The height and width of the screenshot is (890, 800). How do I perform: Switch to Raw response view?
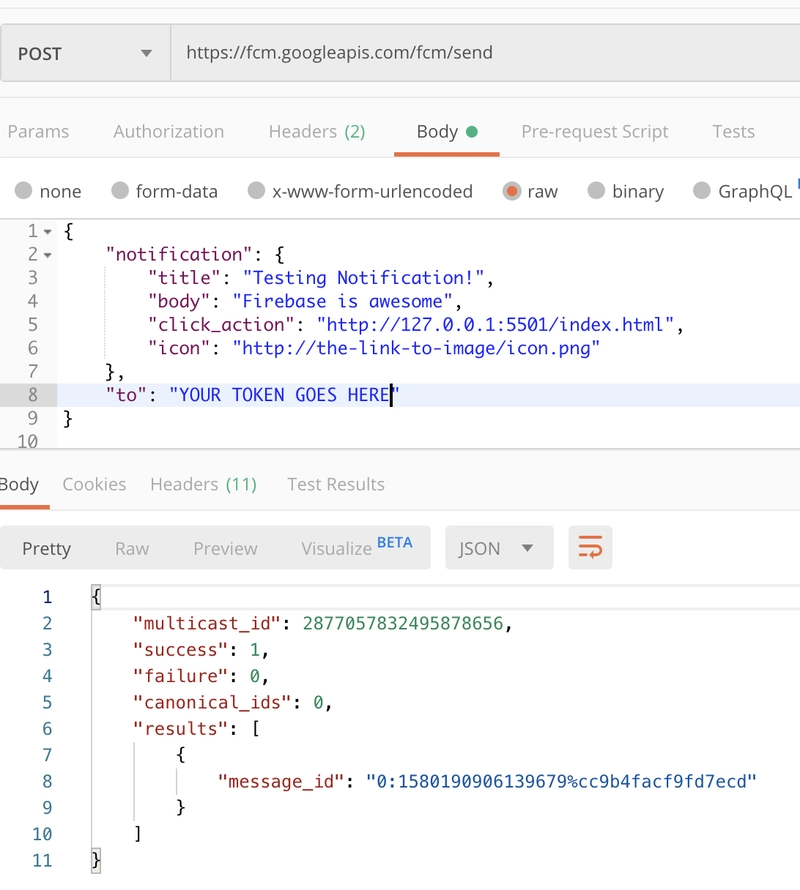click(132, 548)
